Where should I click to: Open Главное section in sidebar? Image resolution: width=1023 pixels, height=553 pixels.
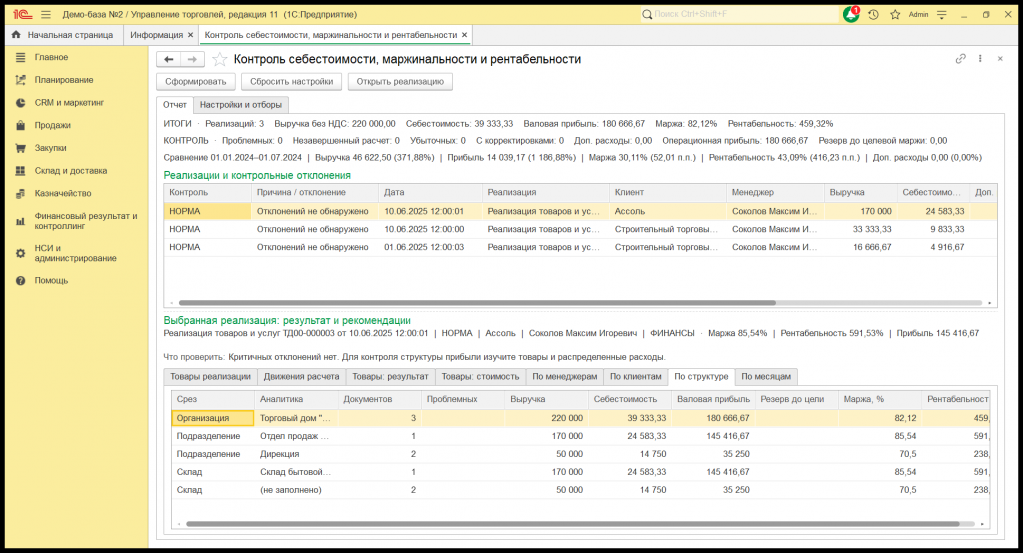(51, 57)
